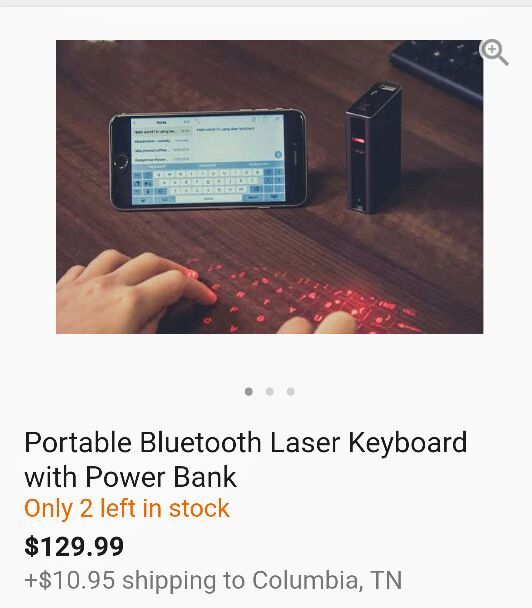Viewport: 532px width, 608px height.
Task: Click the gray bar above the product card
Action: [266, 3]
